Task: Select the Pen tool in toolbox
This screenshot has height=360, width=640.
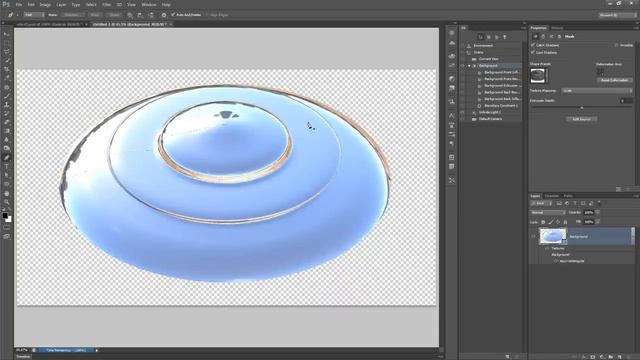Action: pos(7,158)
